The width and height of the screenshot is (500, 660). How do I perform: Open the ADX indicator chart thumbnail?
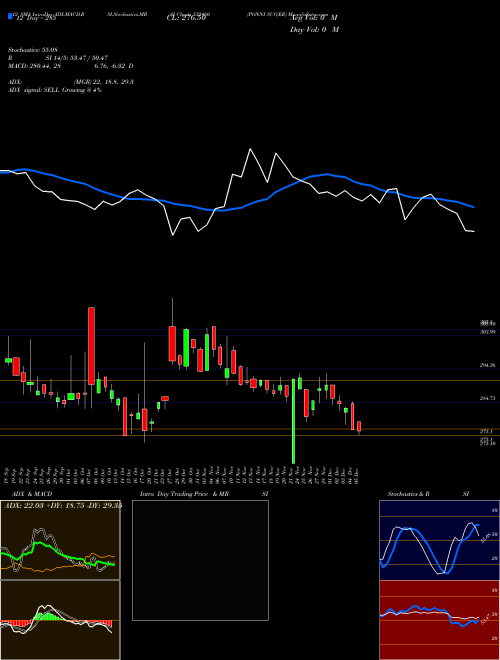[x=60, y=540]
